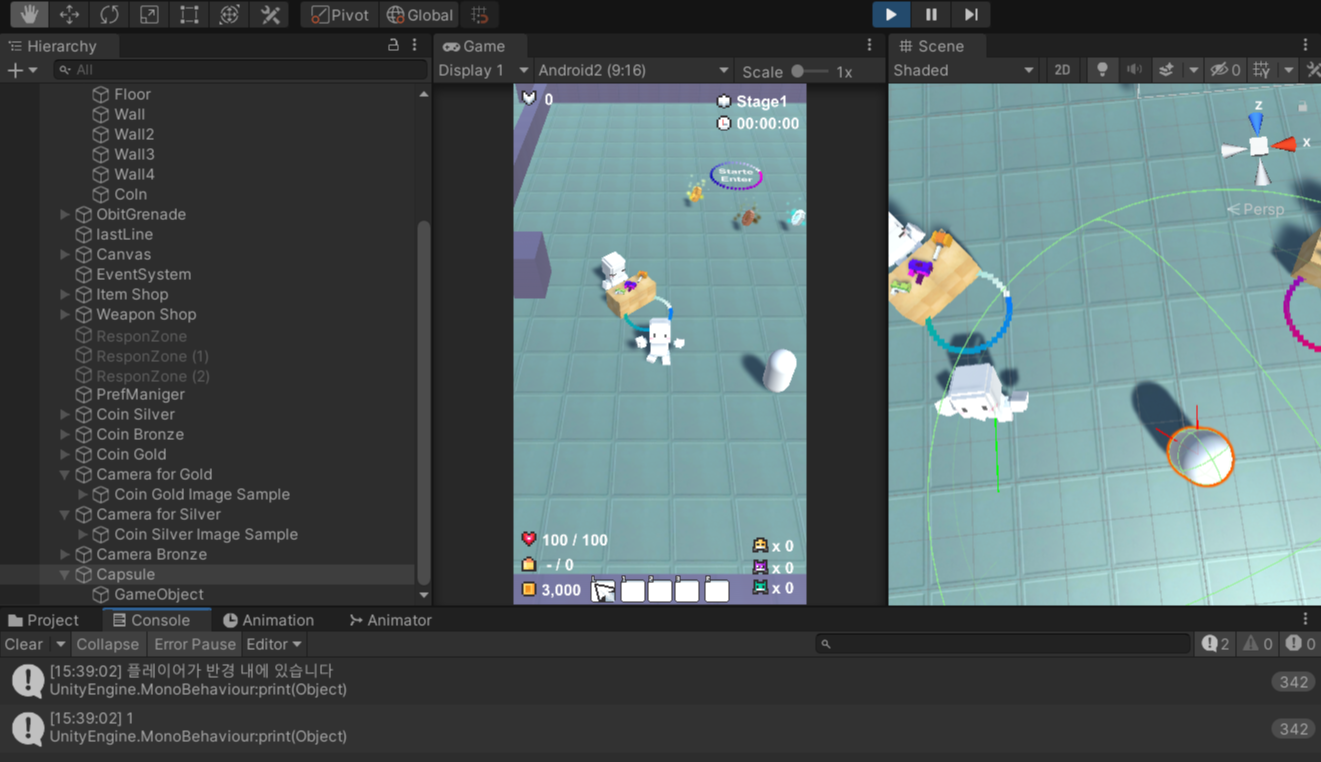Toggle Collapse in the Console

[x=107, y=644]
